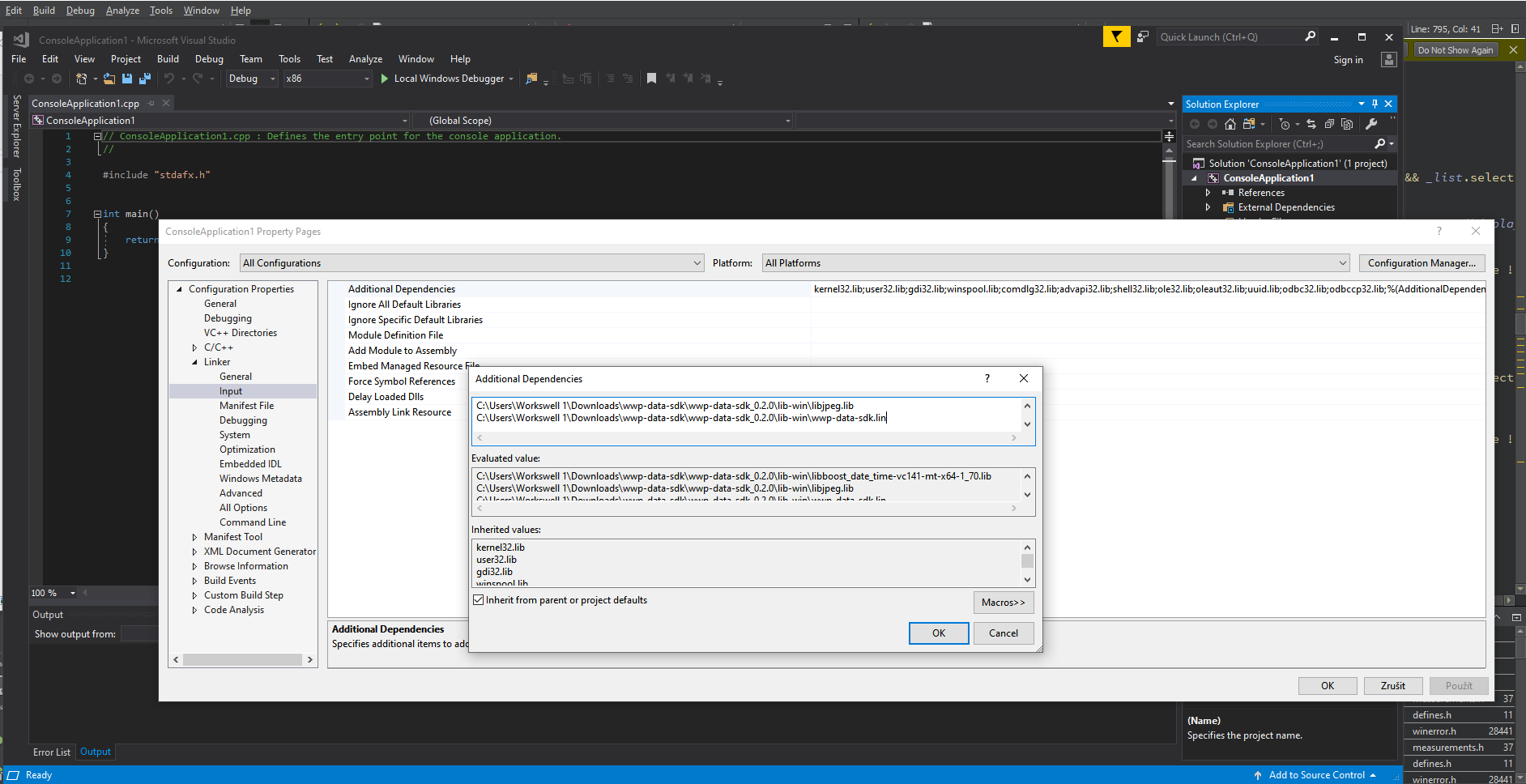Click the Show All Files icon in Solution Explorer
This screenshot has height=784, width=1526.
click(x=1347, y=124)
